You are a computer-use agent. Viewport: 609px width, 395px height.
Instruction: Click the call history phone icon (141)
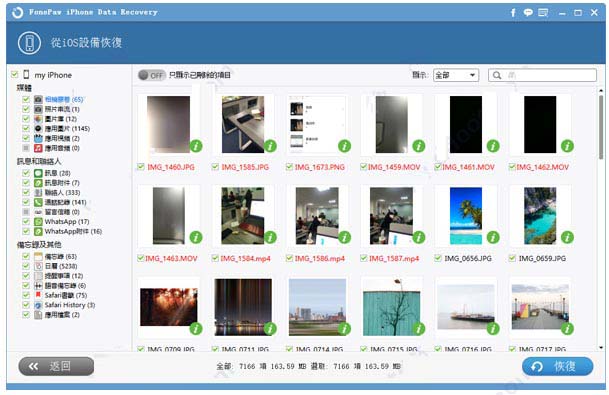coord(38,202)
